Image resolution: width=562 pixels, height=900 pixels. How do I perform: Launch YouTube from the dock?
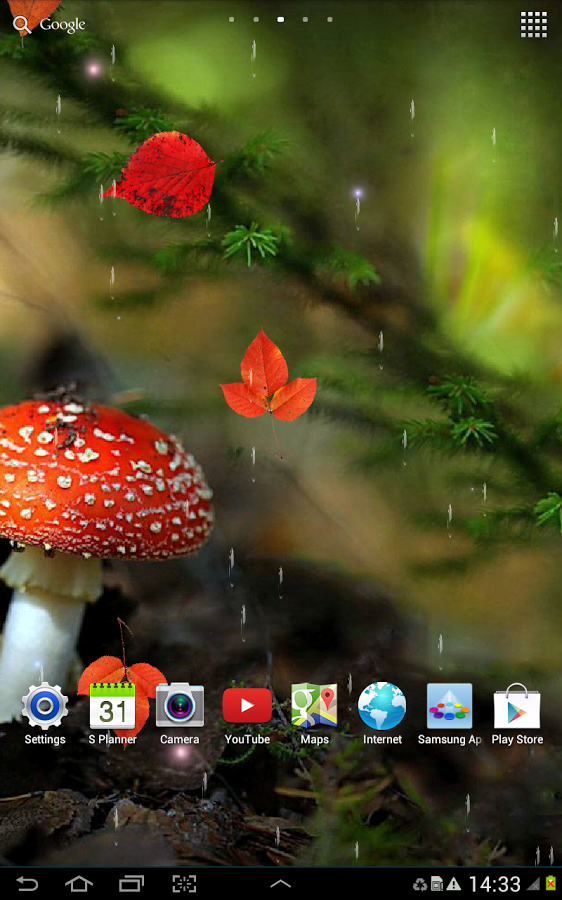(x=247, y=713)
